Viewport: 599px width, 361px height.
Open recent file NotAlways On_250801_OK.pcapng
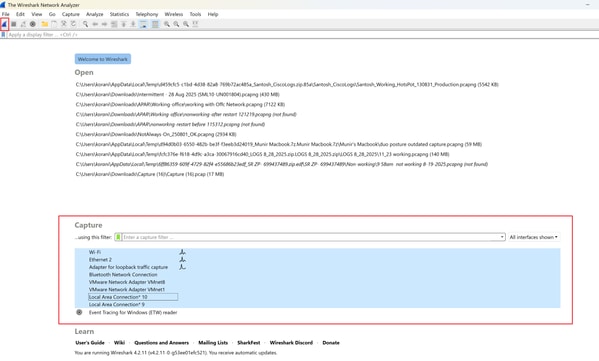point(156,134)
